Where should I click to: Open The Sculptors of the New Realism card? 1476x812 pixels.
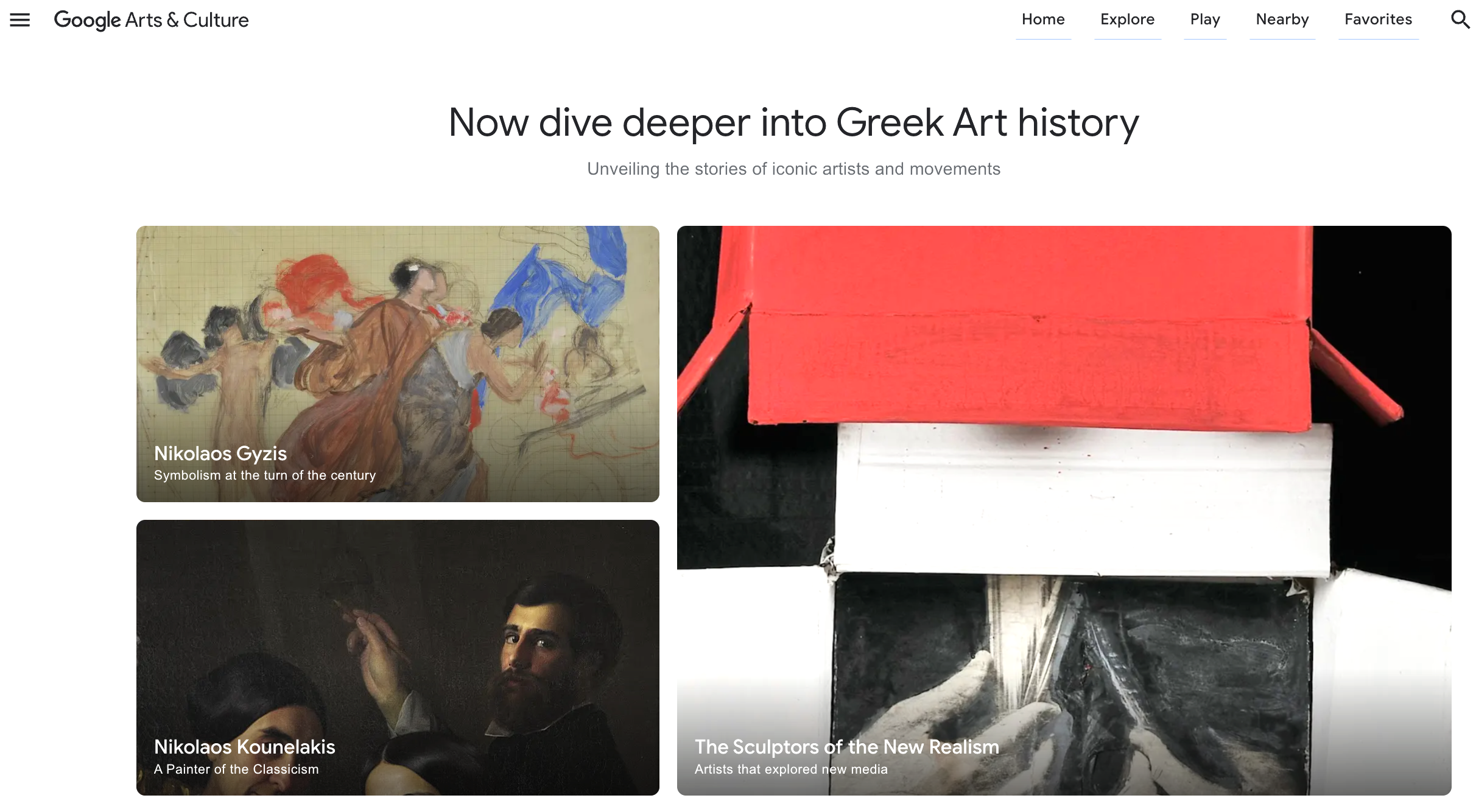[1064, 511]
